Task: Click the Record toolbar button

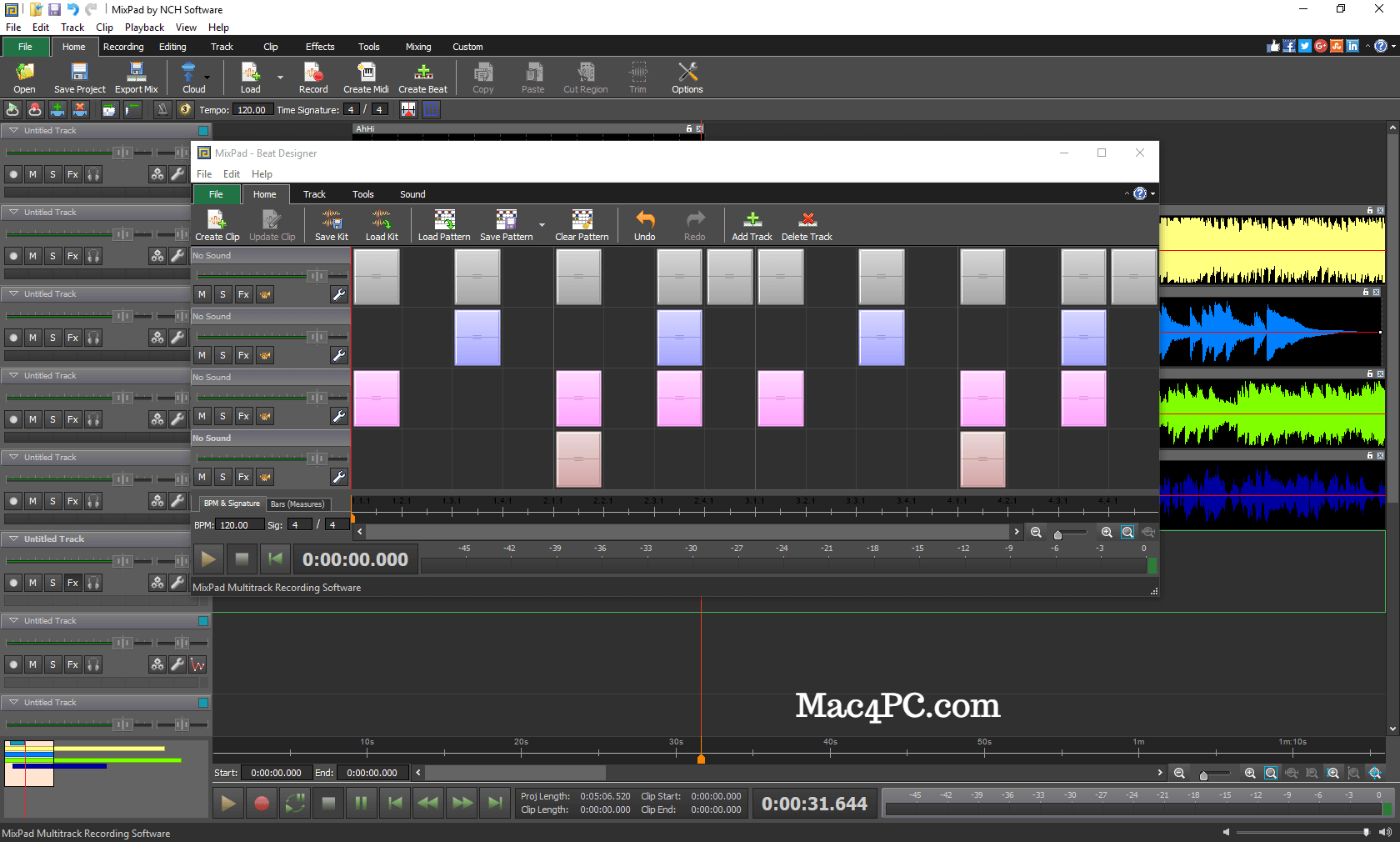Action: coord(313,78)
